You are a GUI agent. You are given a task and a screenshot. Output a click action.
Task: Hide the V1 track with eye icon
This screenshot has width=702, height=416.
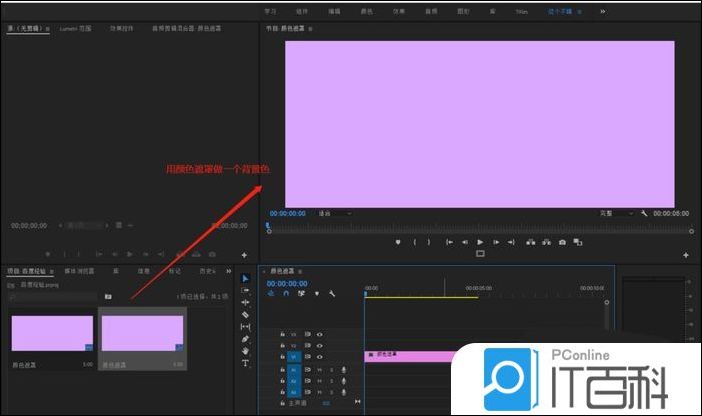[320, 357]
